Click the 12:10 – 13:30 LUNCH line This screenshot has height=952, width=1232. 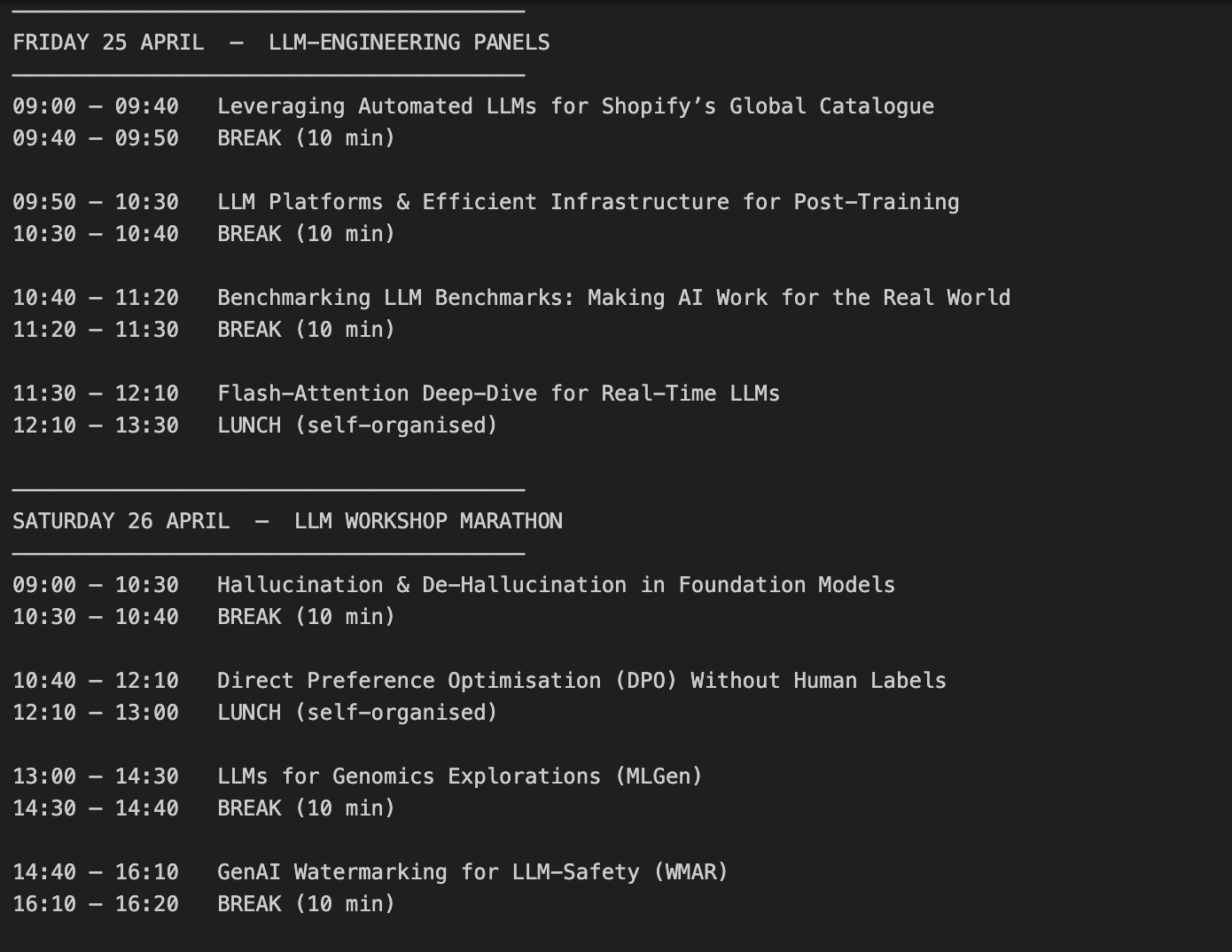[x=255, y=425]
